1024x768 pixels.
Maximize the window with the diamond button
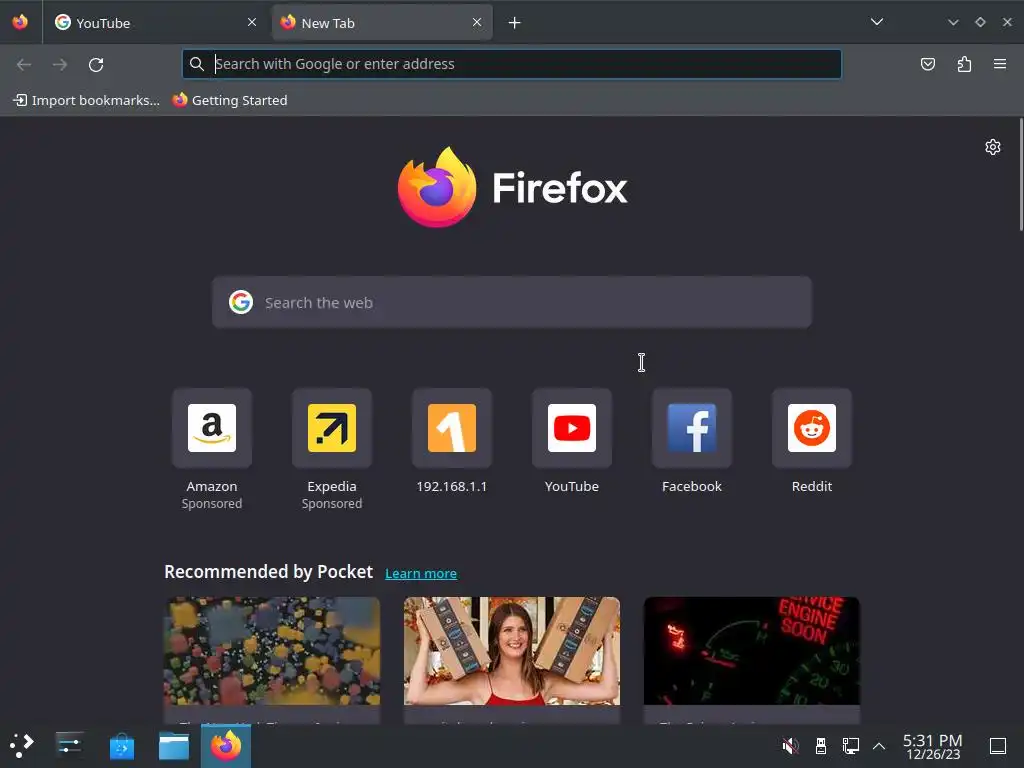[x=980, y=22]
